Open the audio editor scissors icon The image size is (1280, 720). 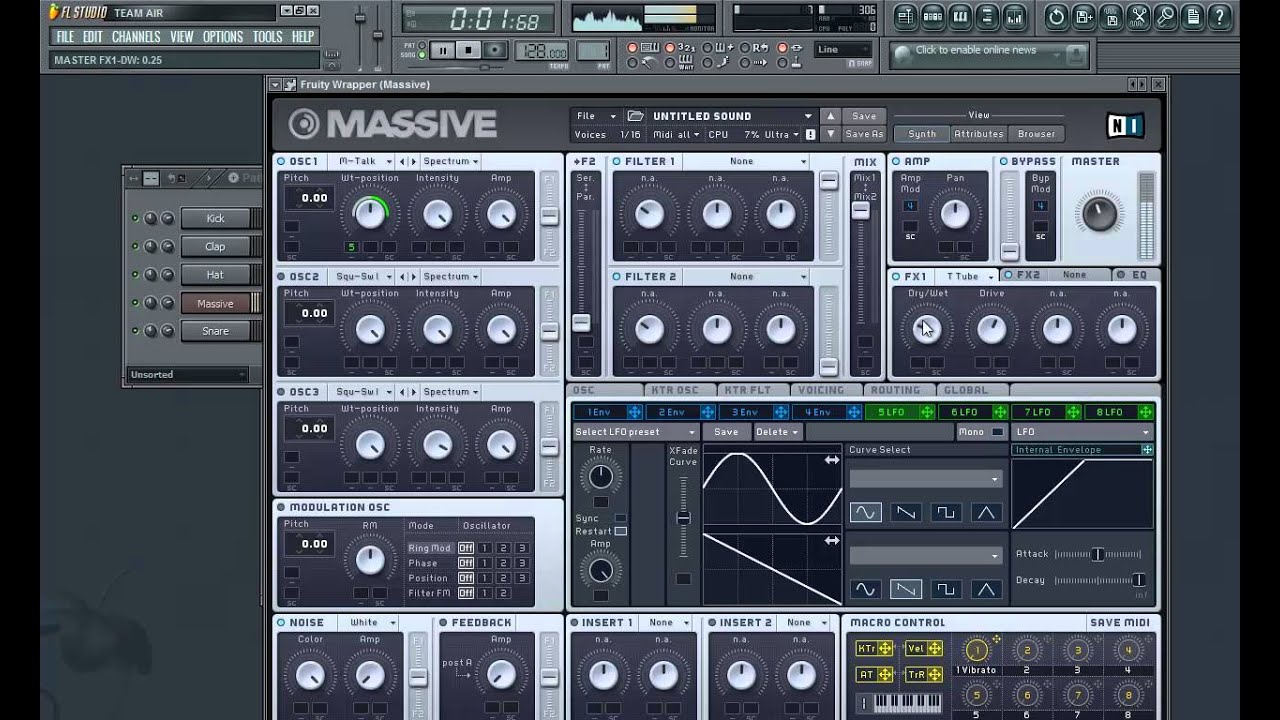pyautogui.click(x=1139, y=16)
